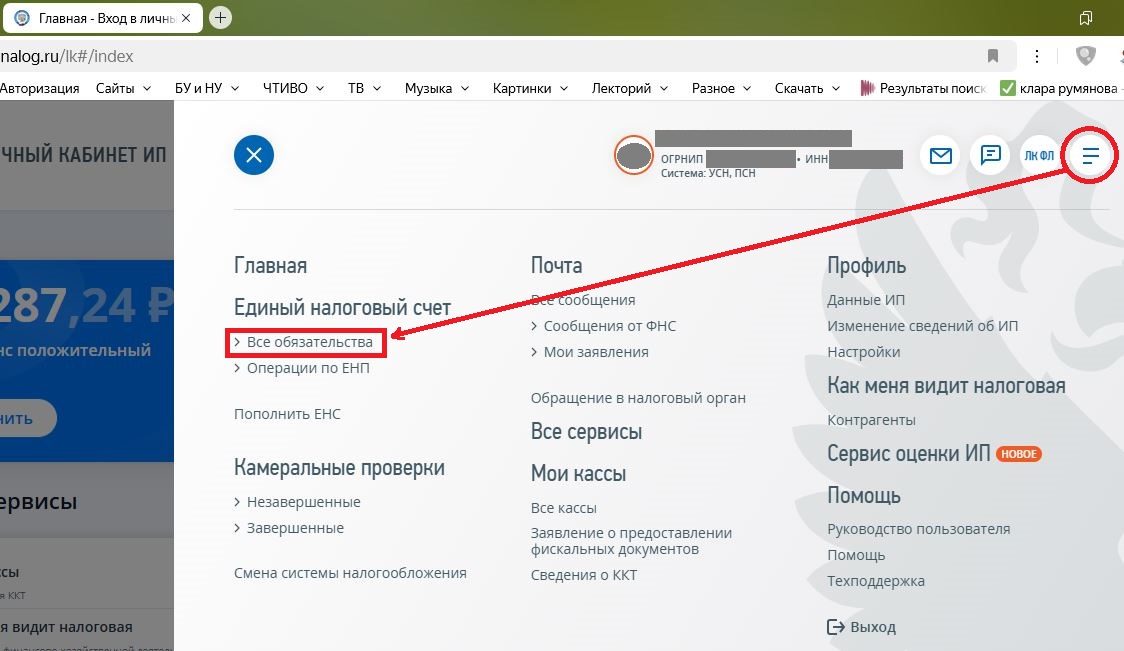Click the Результаты поиска bookmark icon

pyautogui.click(x=867, y=88)
